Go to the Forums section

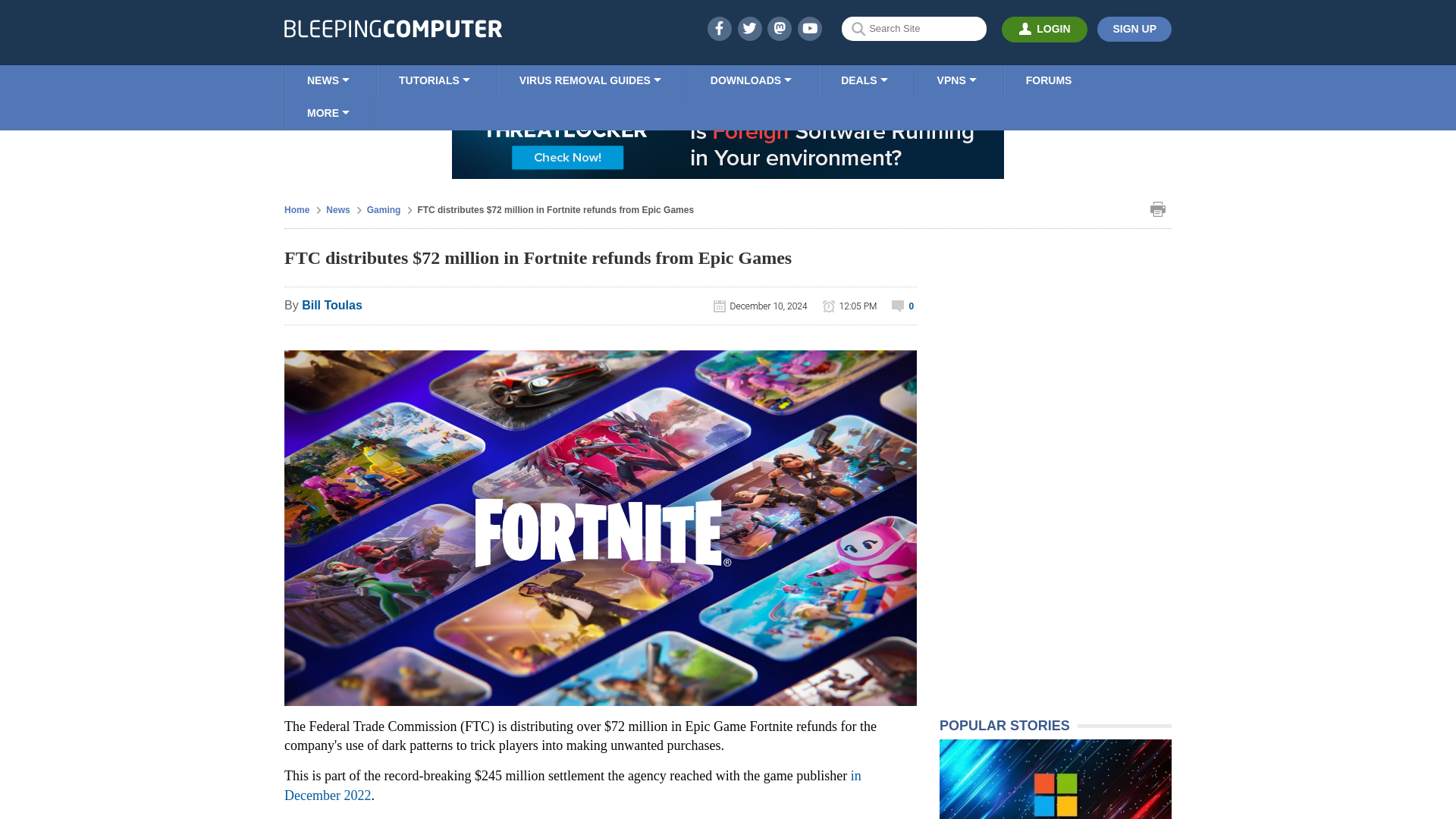1049,80
